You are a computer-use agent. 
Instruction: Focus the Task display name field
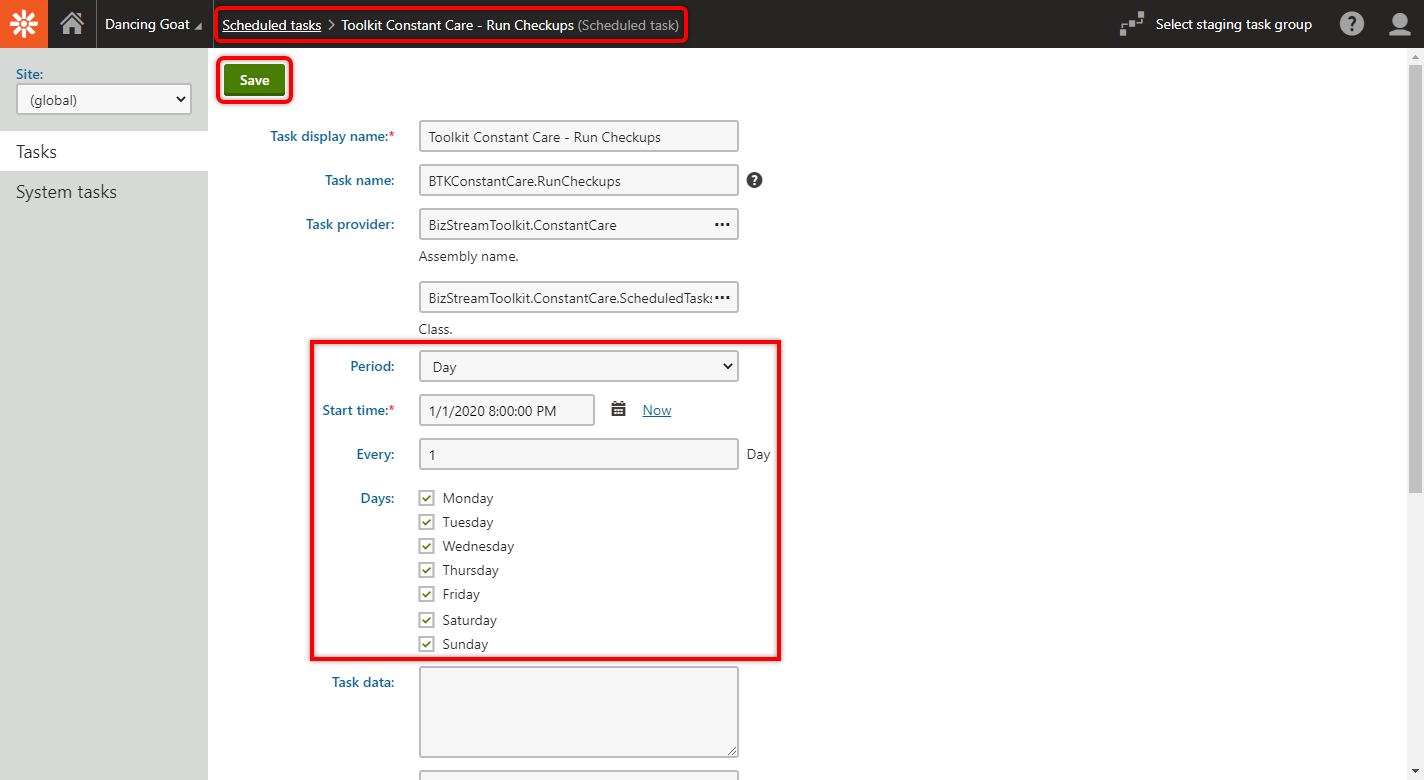[x=579, y=136]
